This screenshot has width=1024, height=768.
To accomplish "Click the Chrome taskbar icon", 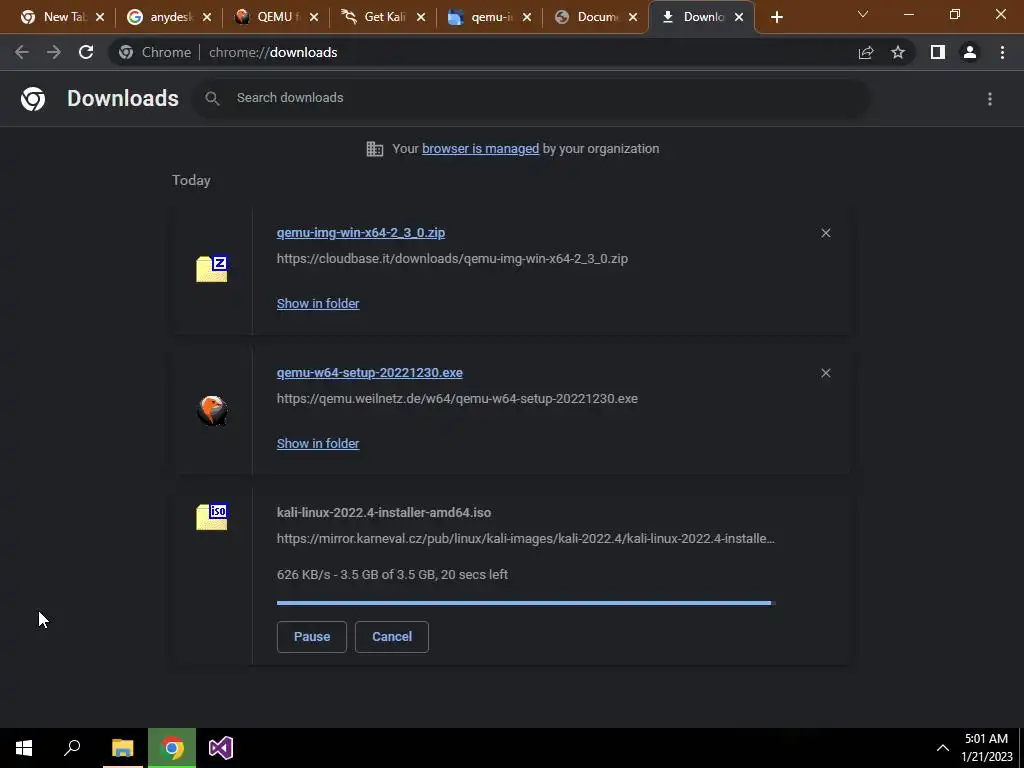I will point(172,748).
